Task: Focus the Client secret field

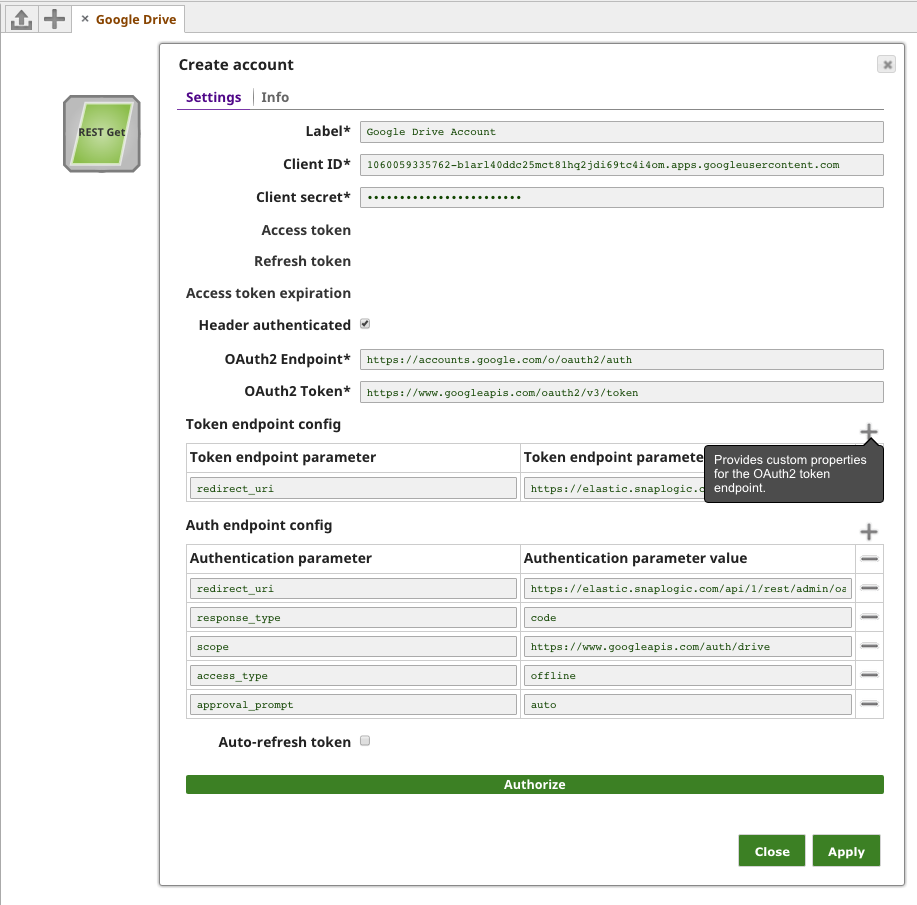Action: pos(621,197)
